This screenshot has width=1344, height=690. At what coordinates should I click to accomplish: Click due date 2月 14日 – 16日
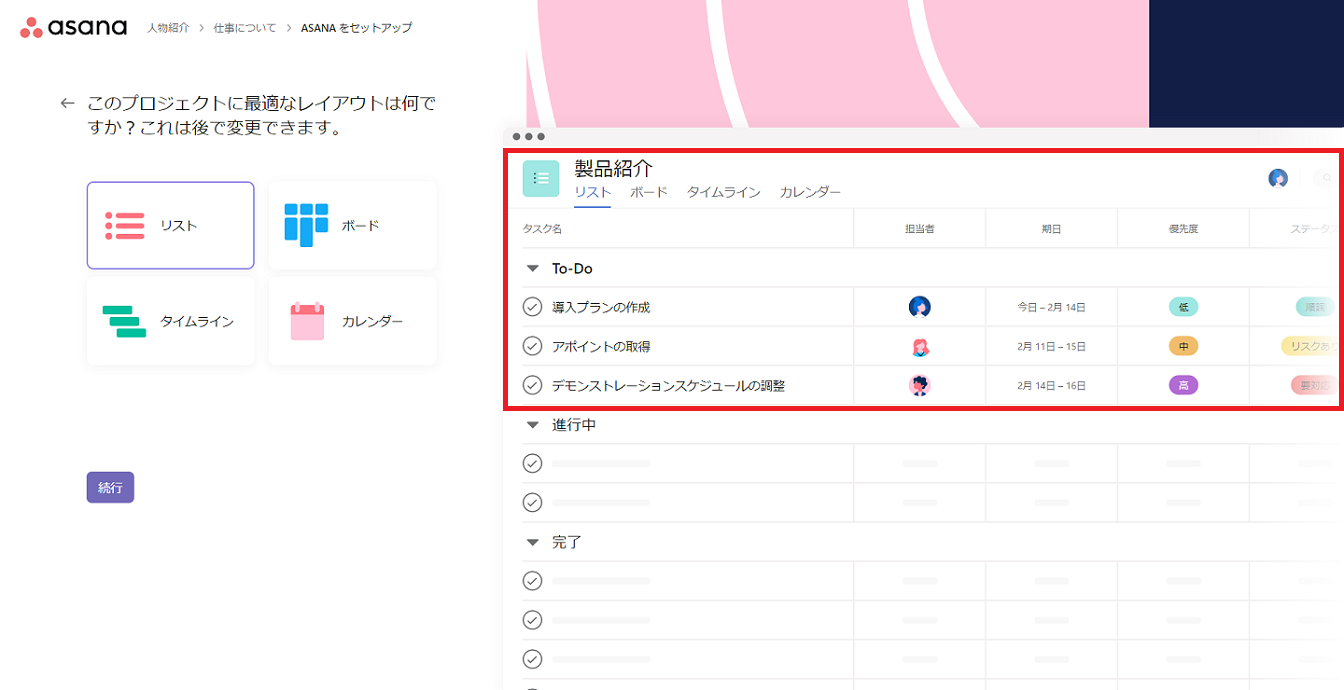[x=1051, y=385]
